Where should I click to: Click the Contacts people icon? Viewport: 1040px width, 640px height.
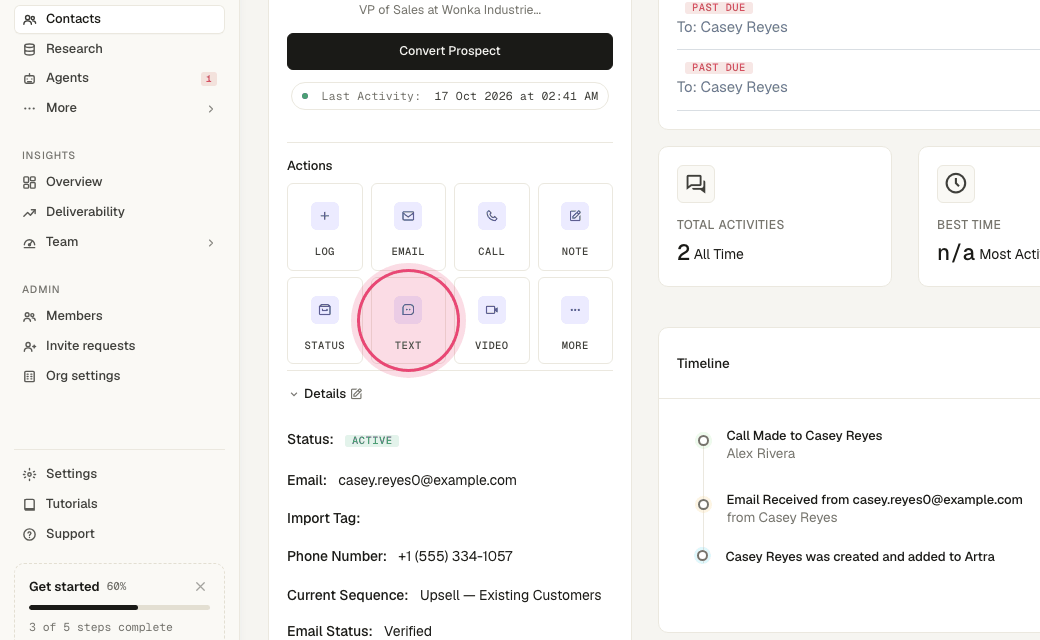[29, 20]
